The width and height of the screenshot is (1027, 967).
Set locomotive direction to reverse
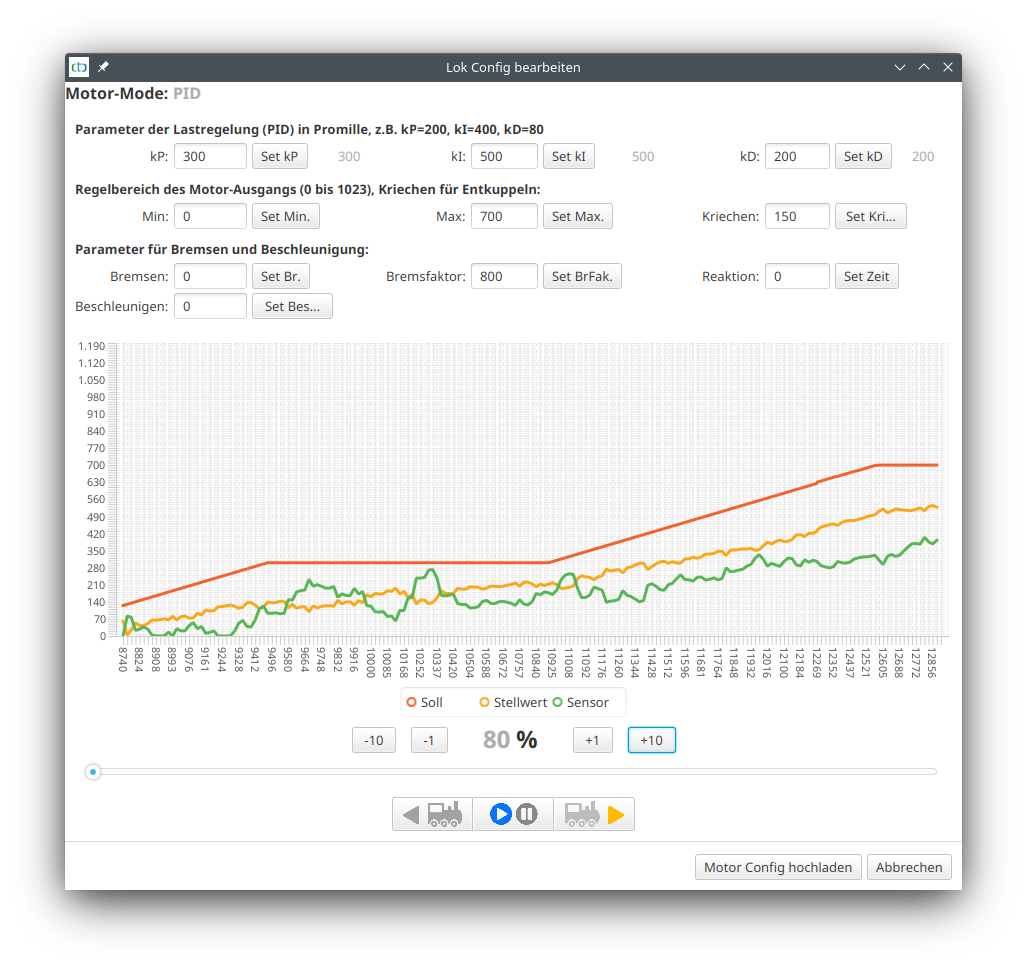tap(432, 814)
